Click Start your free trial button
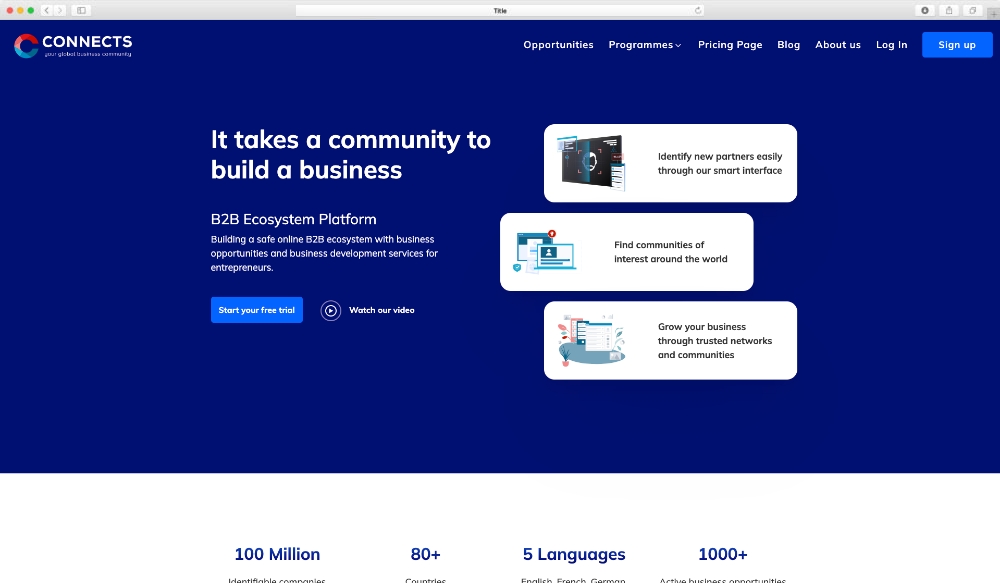This screenshot has height=583, width=1000. 257,310
